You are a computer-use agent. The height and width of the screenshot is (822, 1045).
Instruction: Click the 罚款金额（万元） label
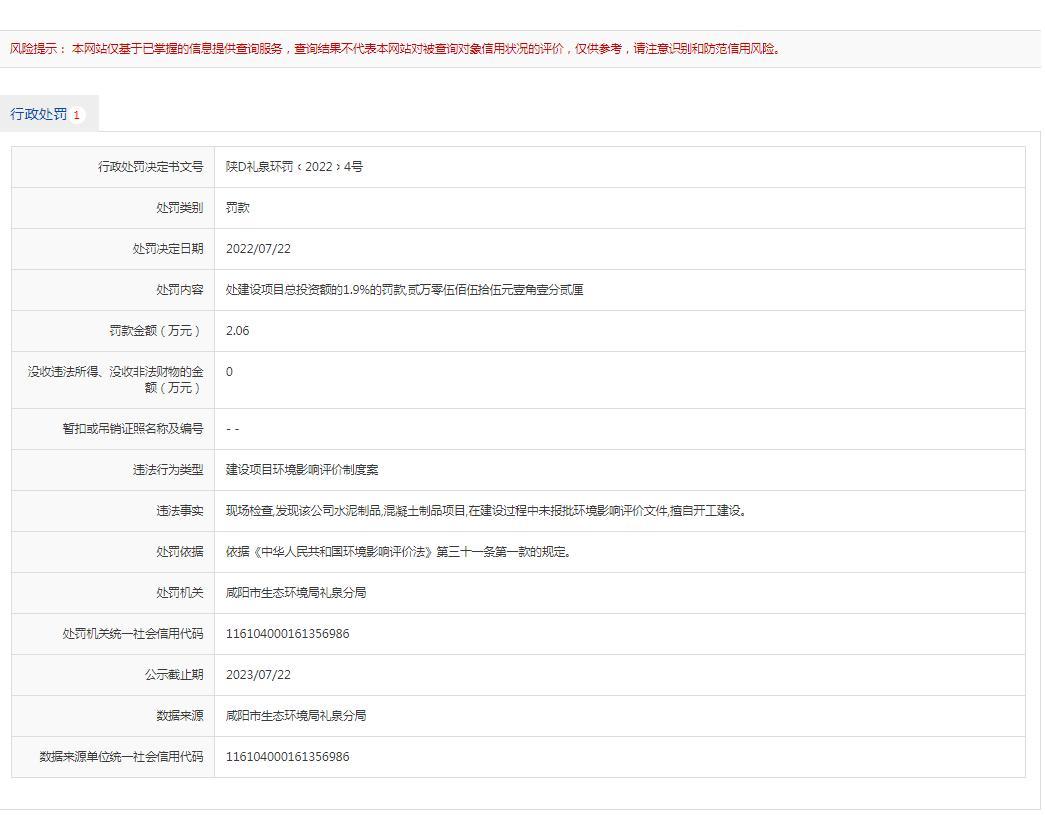coord(156,331)
